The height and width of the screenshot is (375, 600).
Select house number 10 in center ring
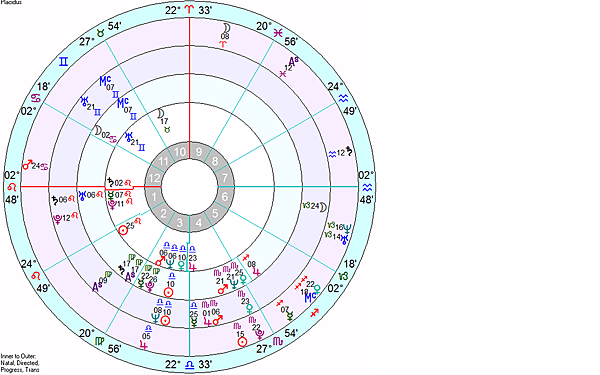180,152
